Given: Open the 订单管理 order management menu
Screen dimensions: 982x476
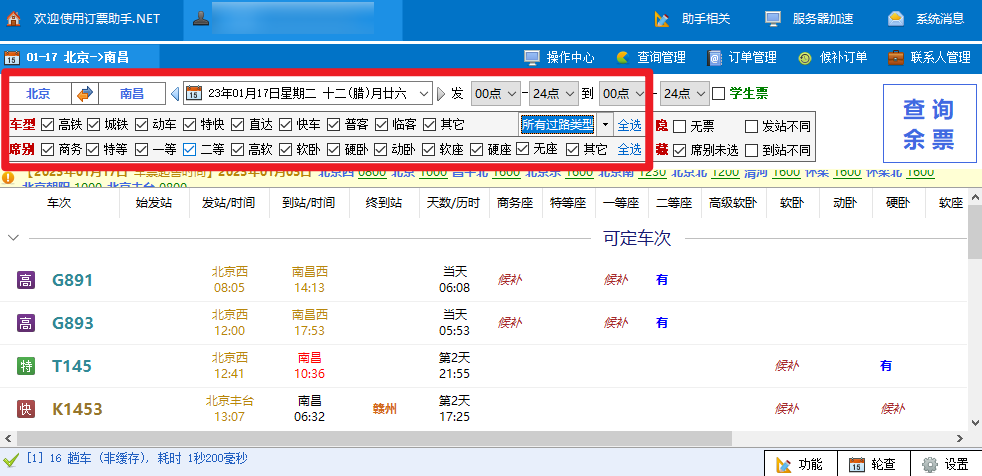Looking at the screenshot, I should coord(740,57).
